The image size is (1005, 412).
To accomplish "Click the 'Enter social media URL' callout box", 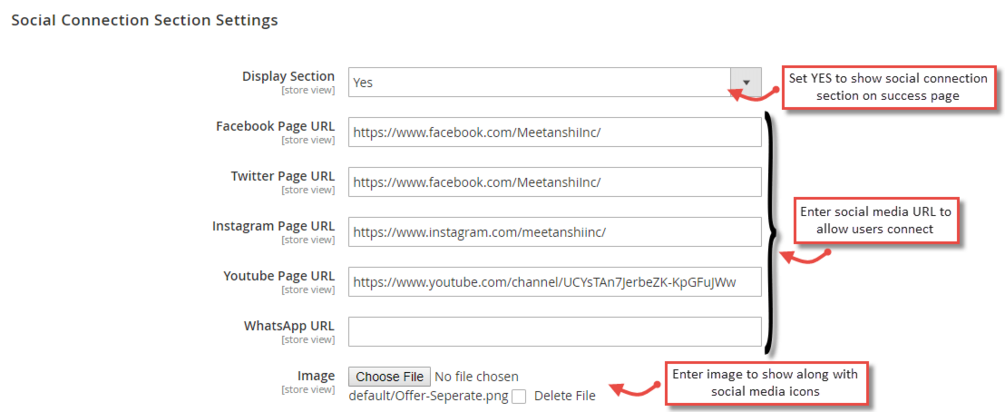I will (877, 220).
